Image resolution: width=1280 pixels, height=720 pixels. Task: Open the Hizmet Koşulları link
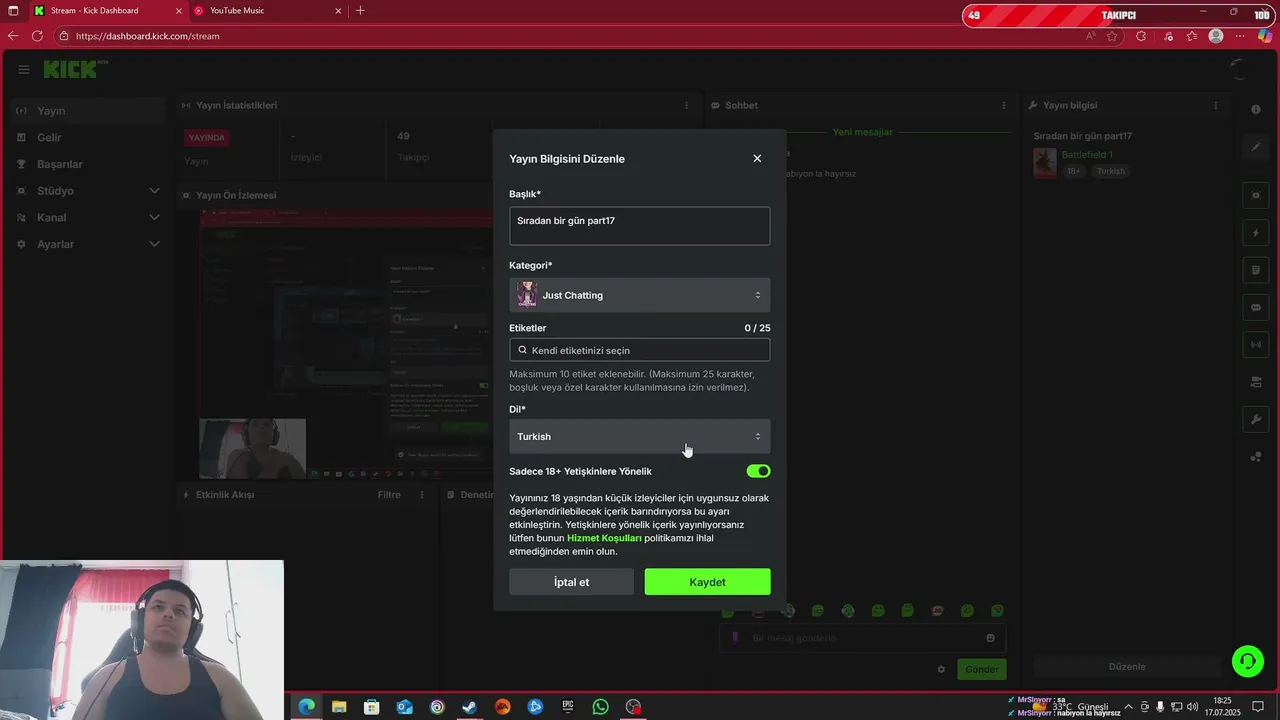coord(604,538)
